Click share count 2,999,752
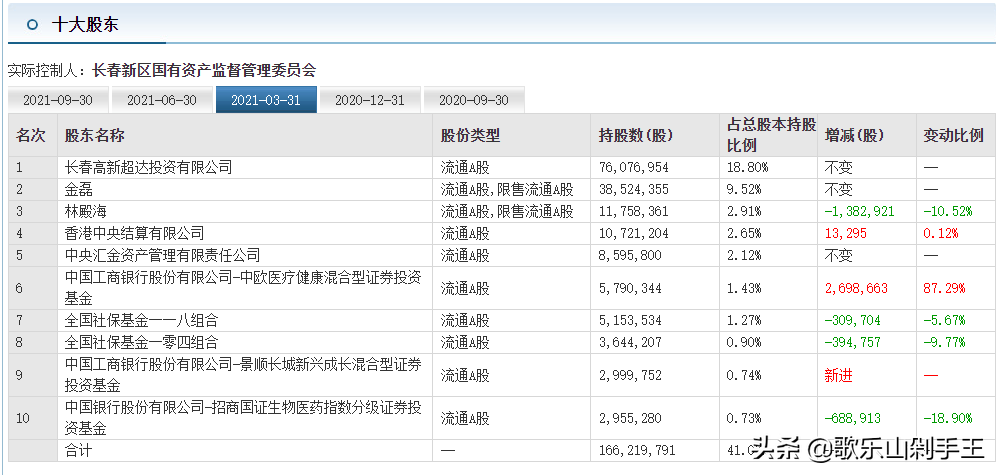The width and height of the screenshot is (999, 475). point(630,376)
